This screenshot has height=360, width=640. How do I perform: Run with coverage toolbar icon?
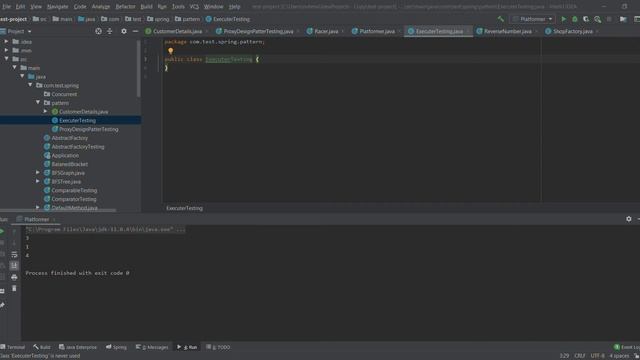(586, 19)
